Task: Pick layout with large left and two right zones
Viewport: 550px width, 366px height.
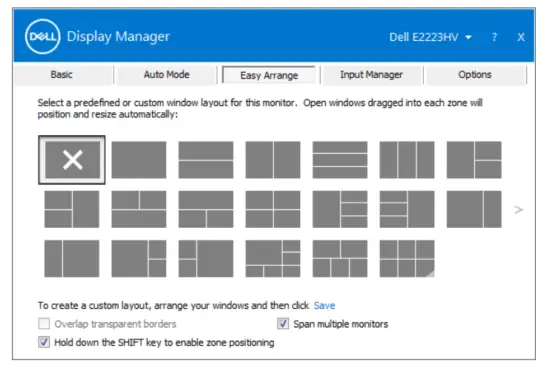Action: [x=474, y=160]
